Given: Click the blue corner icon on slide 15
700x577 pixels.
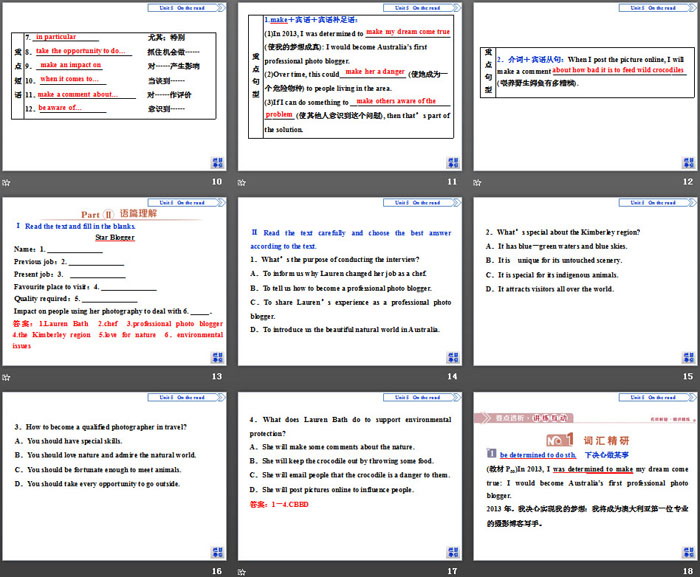Looking at the screenshot, I should 685,356.
